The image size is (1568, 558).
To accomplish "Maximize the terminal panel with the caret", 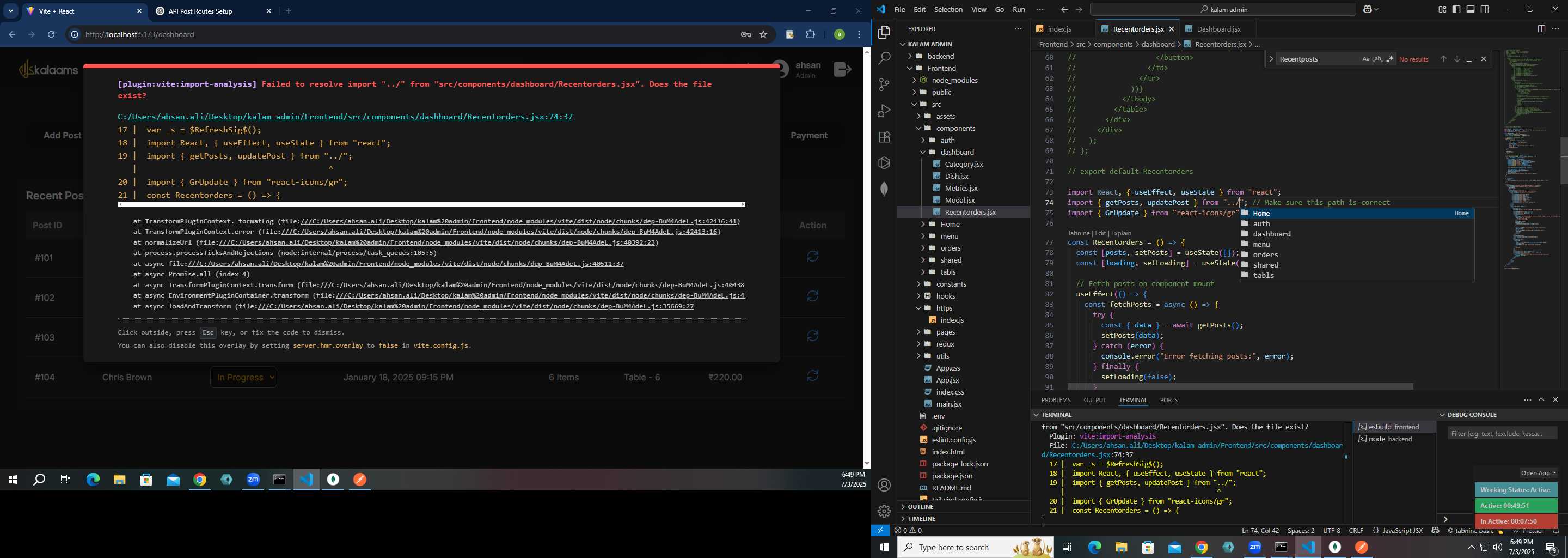I will (x=1541, y=399).
